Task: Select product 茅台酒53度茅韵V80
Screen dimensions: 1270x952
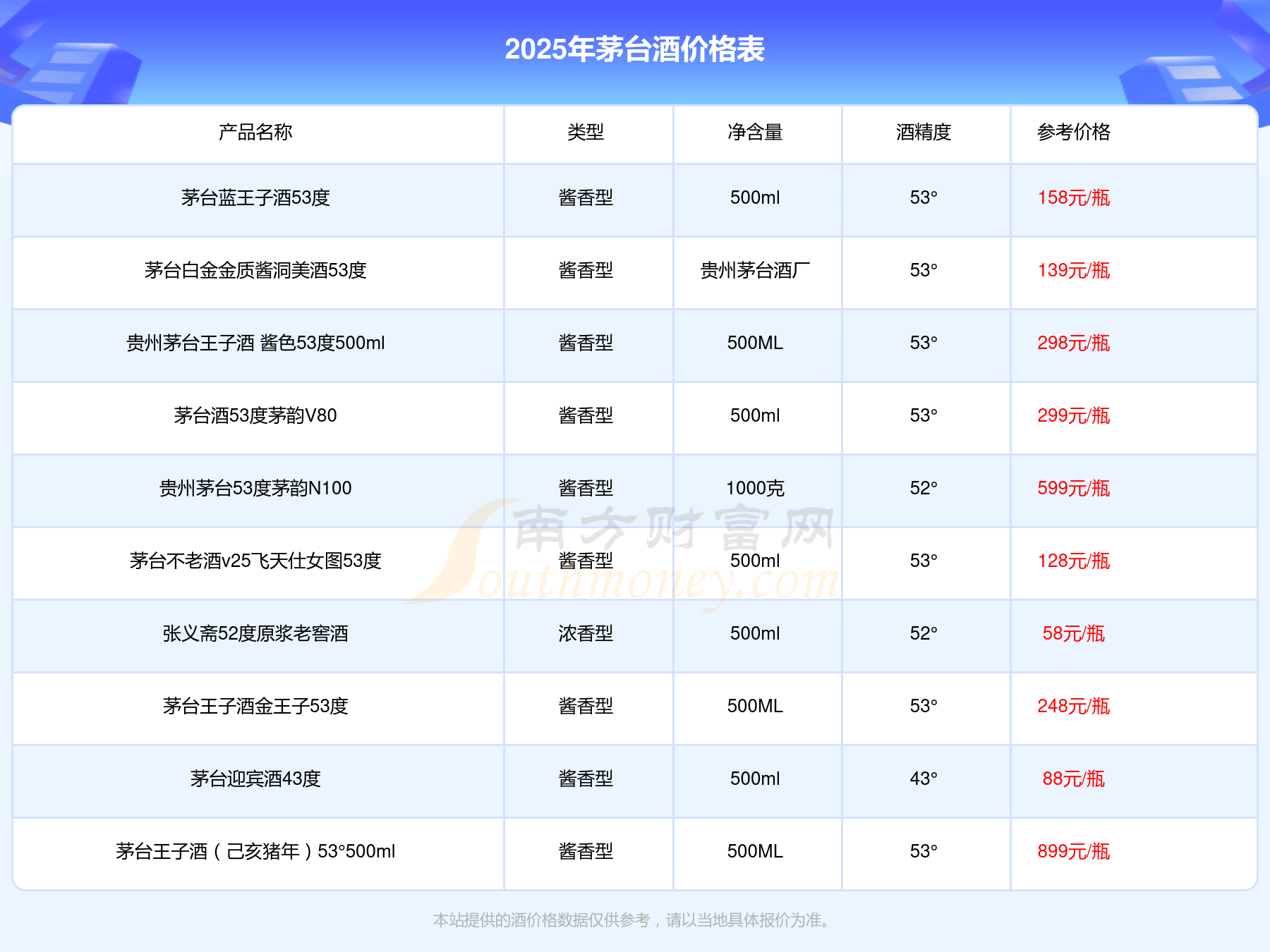Action: [x=255, y=415]
